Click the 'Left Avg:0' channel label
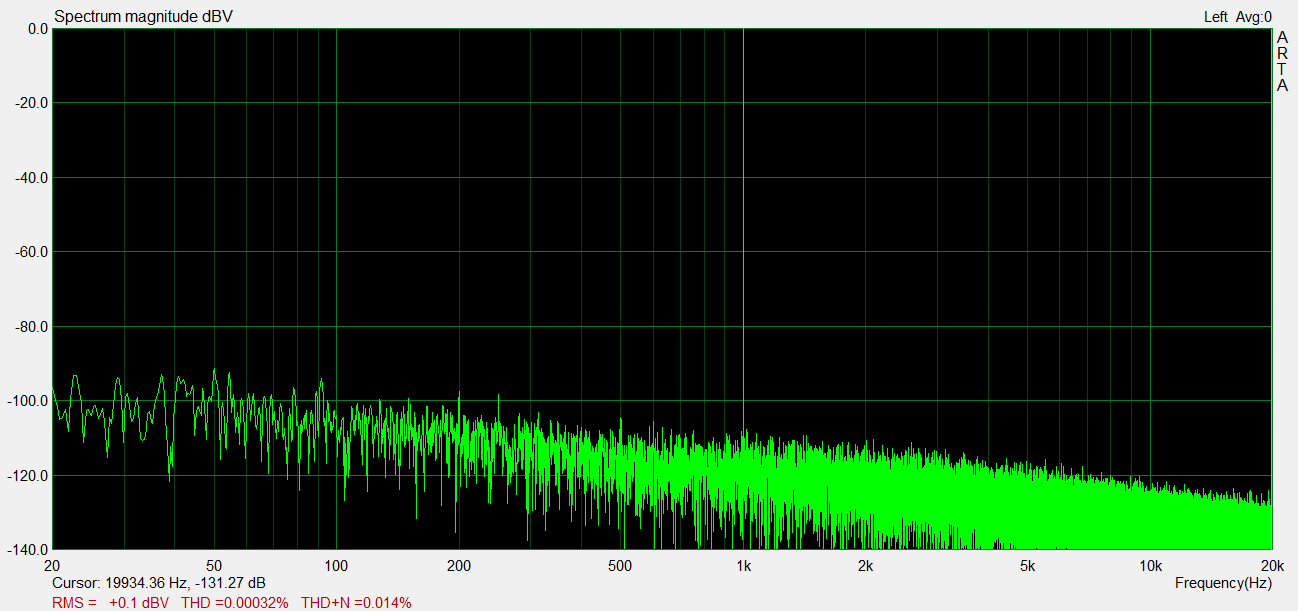Viewport: 1298px width, 611px height. click(x=1238, y=17)
